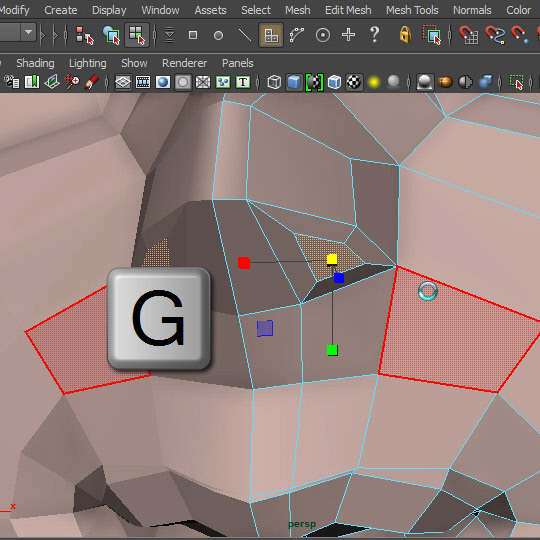Open the Modify menu

14,10
